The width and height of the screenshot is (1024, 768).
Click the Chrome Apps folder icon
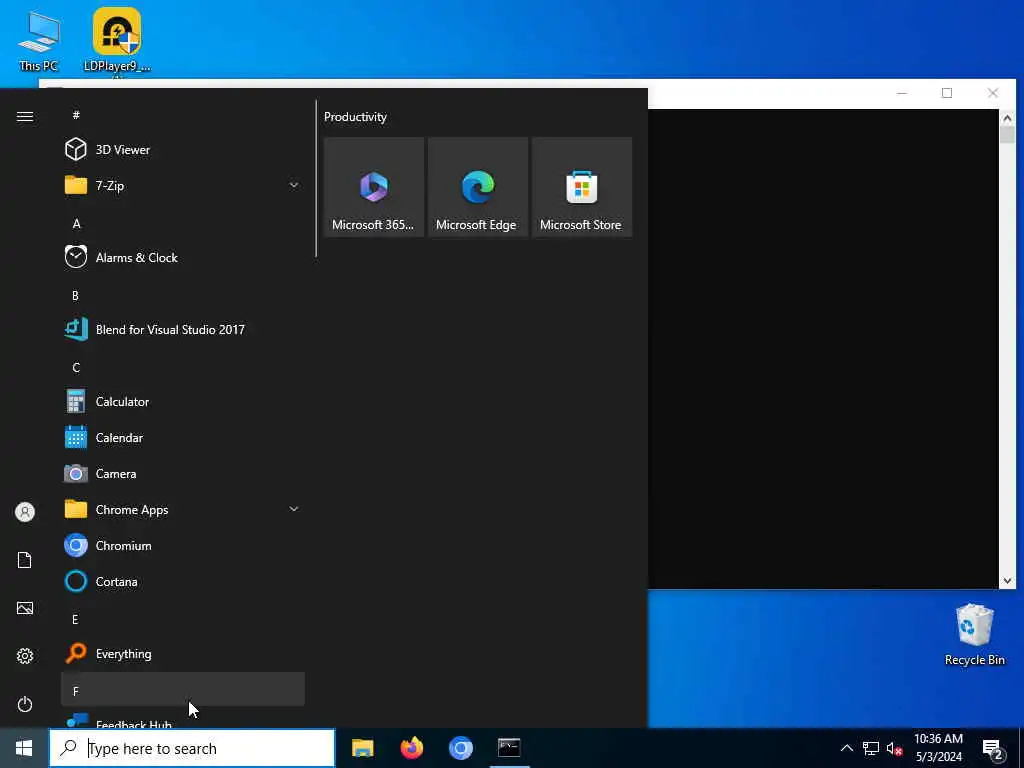click(x=76, y=509)
